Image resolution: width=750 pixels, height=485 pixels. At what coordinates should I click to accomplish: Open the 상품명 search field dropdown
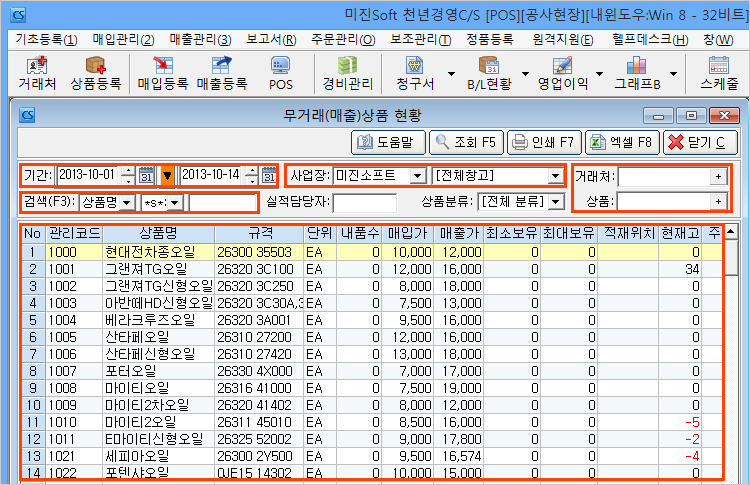(126, 203)
